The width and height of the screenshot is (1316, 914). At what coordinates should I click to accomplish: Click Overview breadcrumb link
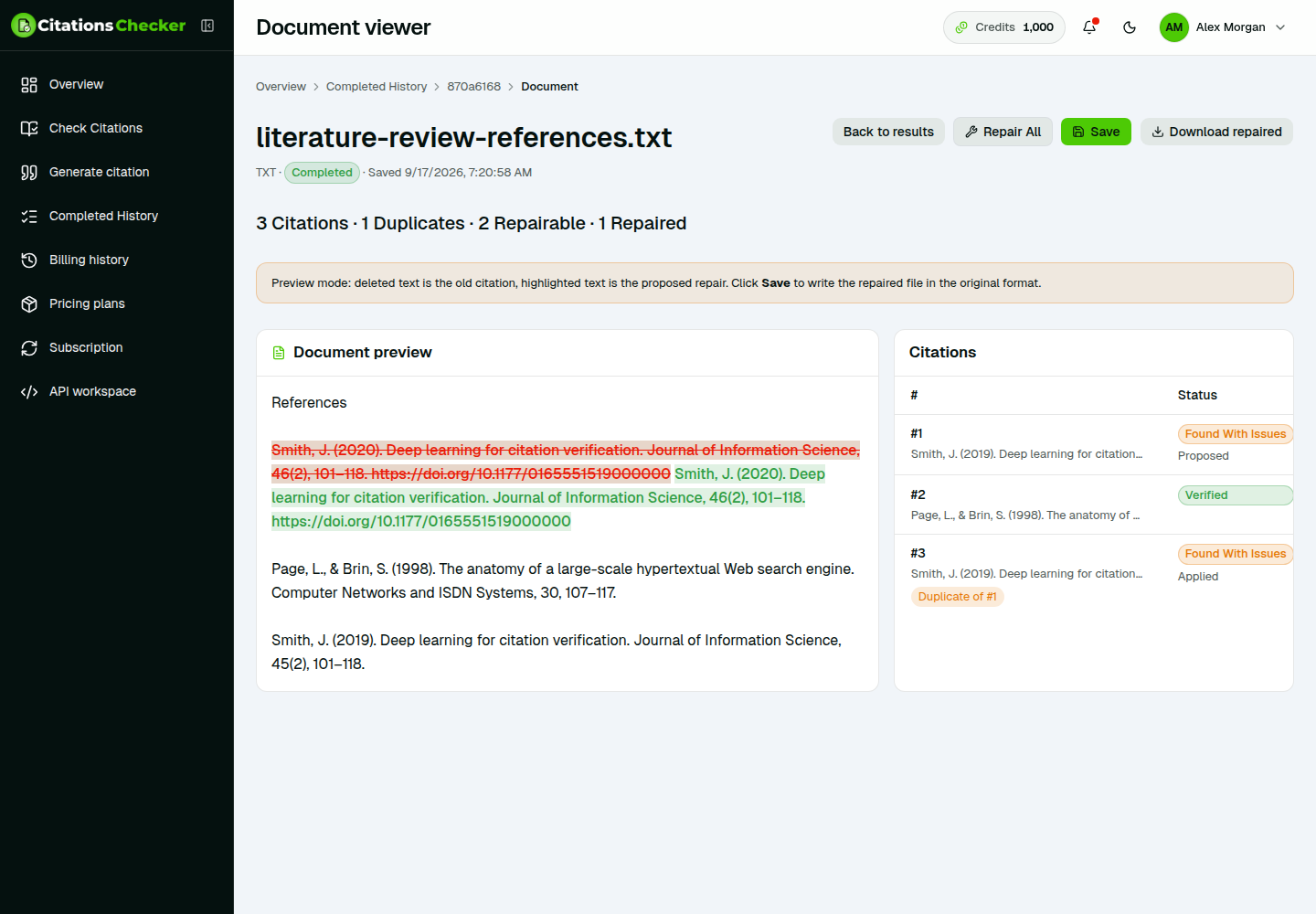(x=281, y=87)
